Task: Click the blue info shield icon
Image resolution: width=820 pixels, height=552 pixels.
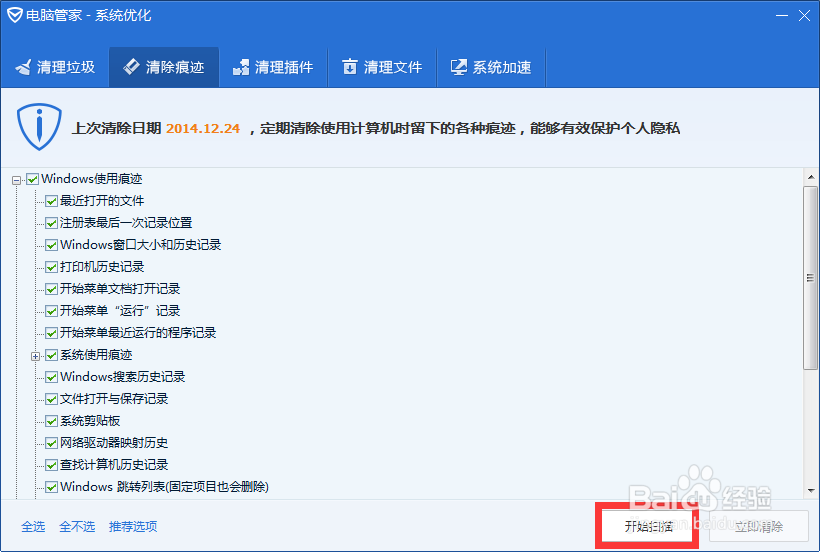Action: 39,126
